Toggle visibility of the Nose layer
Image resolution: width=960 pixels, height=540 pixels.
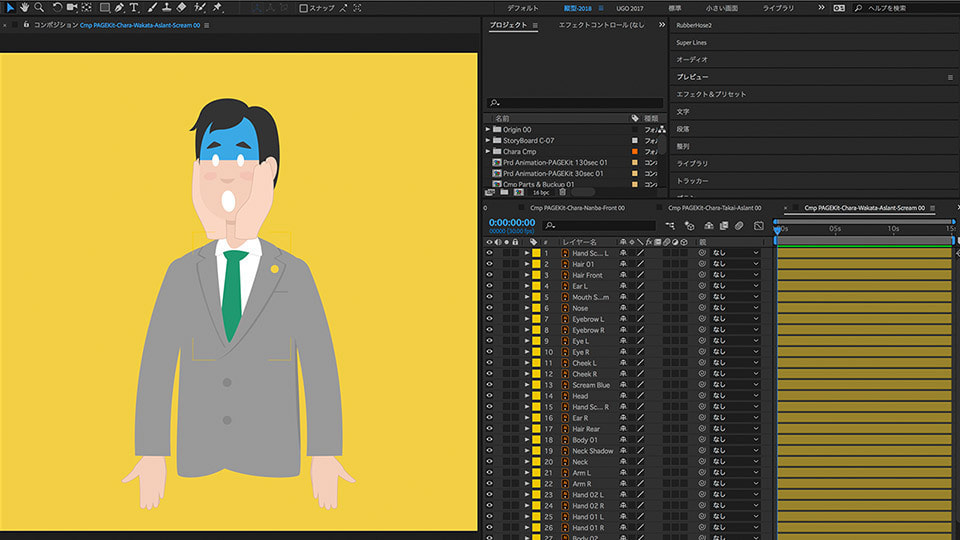tap(490, 308)
